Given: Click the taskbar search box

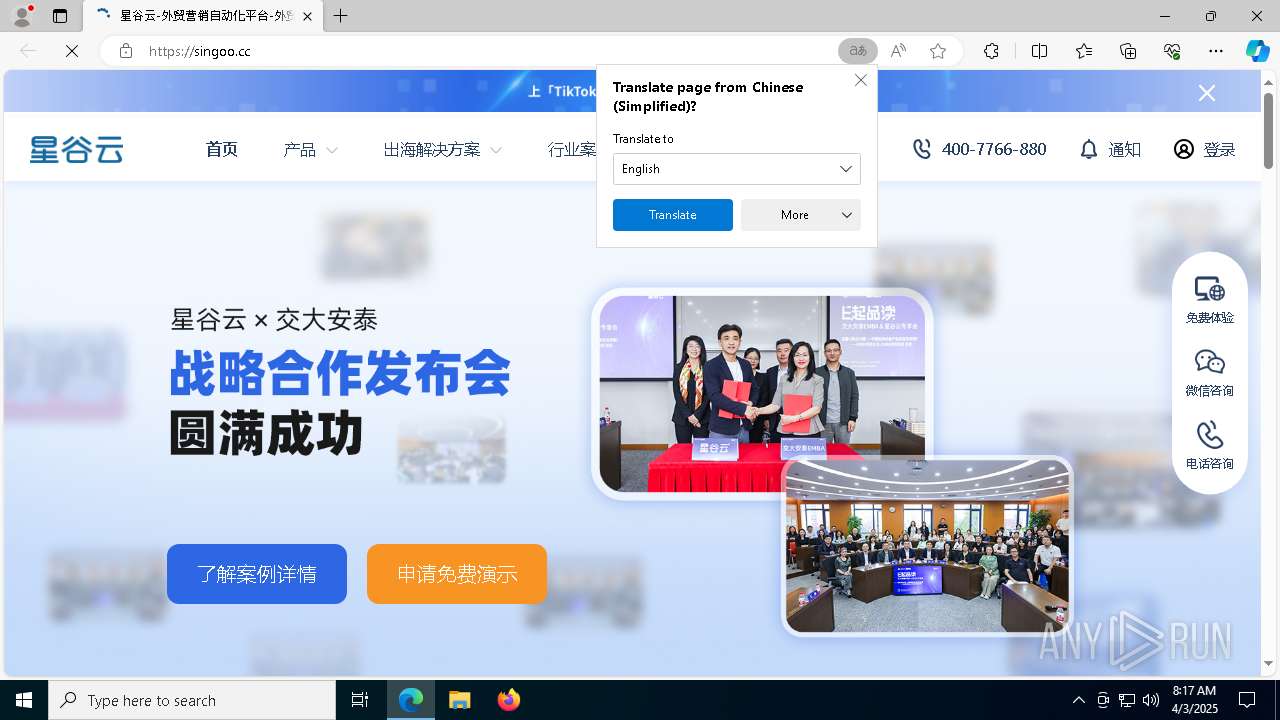Looking at the screenshot, I should [x=192, y=700].
